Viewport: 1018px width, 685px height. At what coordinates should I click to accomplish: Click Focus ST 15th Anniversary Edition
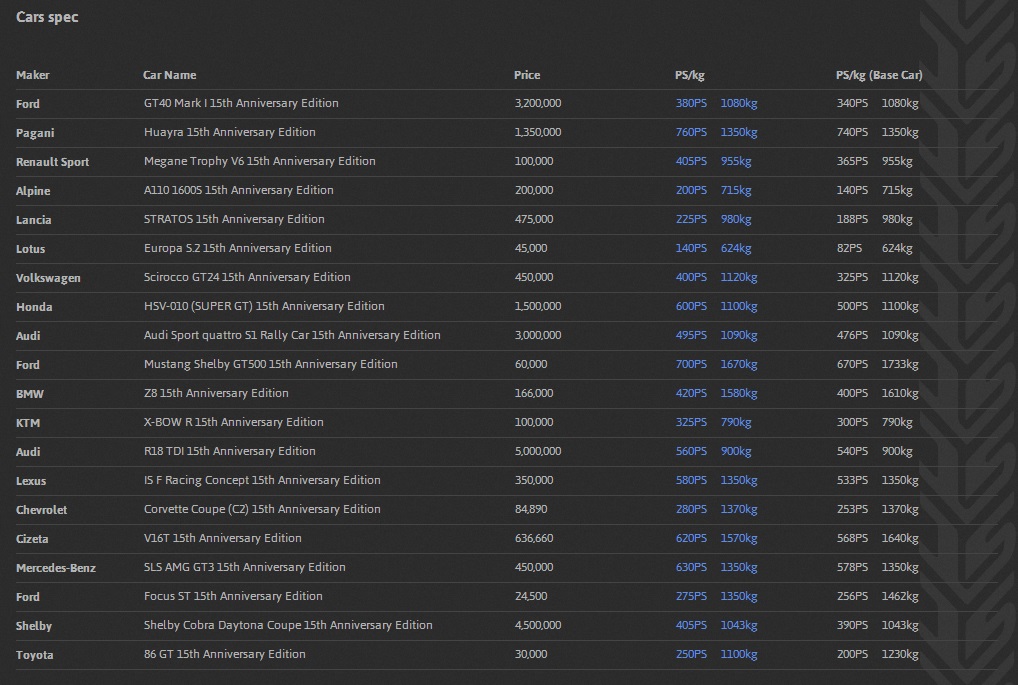coord(233,596)
